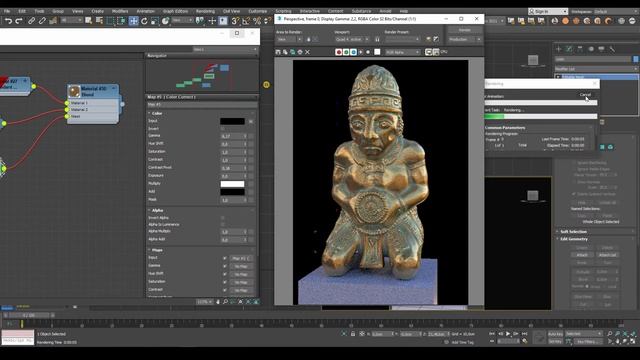Click Clear (X) icon in render window
Image resolution: width=640 pixels, height=360 pixels.
(x=307, y=52)
